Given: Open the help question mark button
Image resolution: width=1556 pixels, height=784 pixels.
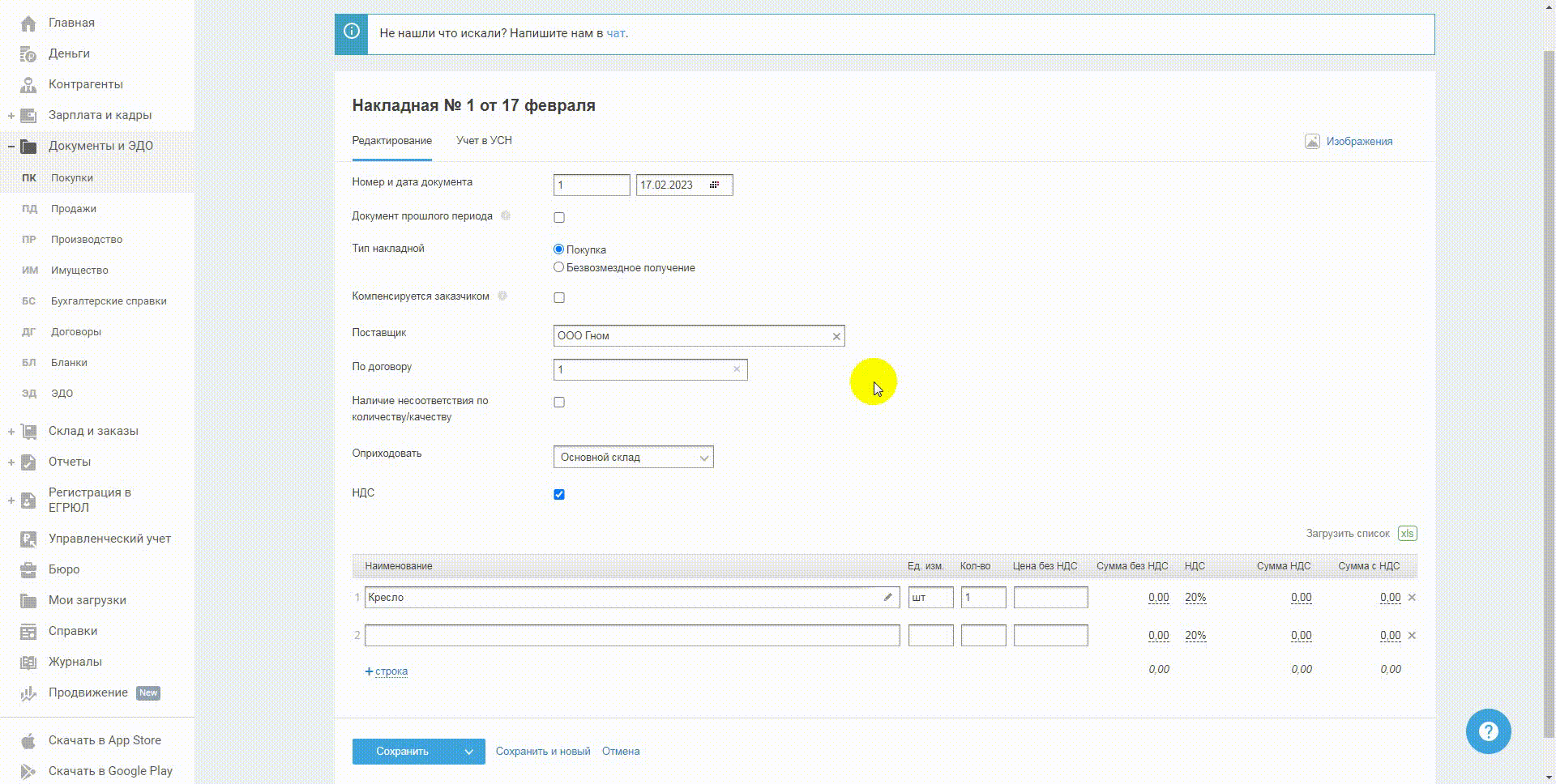Looking at the screenshot, I should (x=1489, y=731).
